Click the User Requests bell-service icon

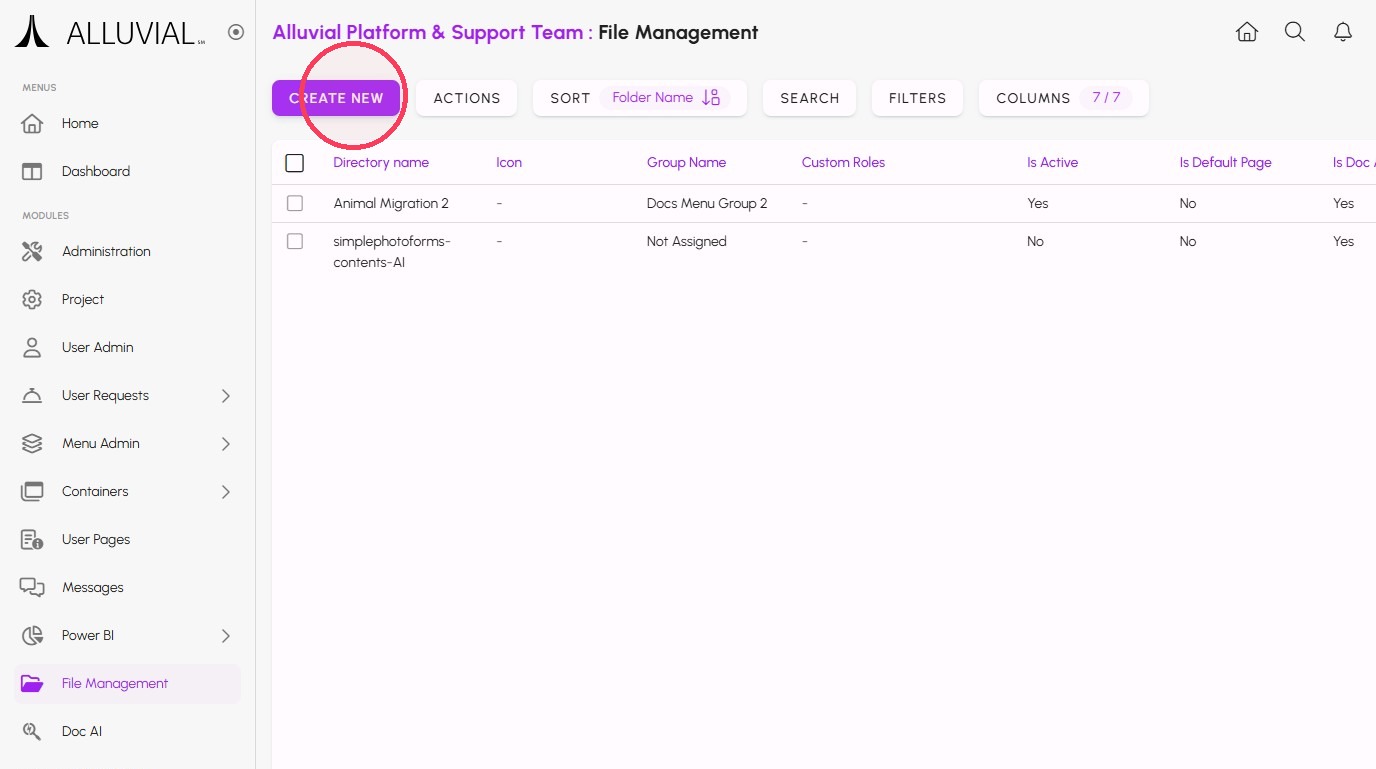[32, 396]
